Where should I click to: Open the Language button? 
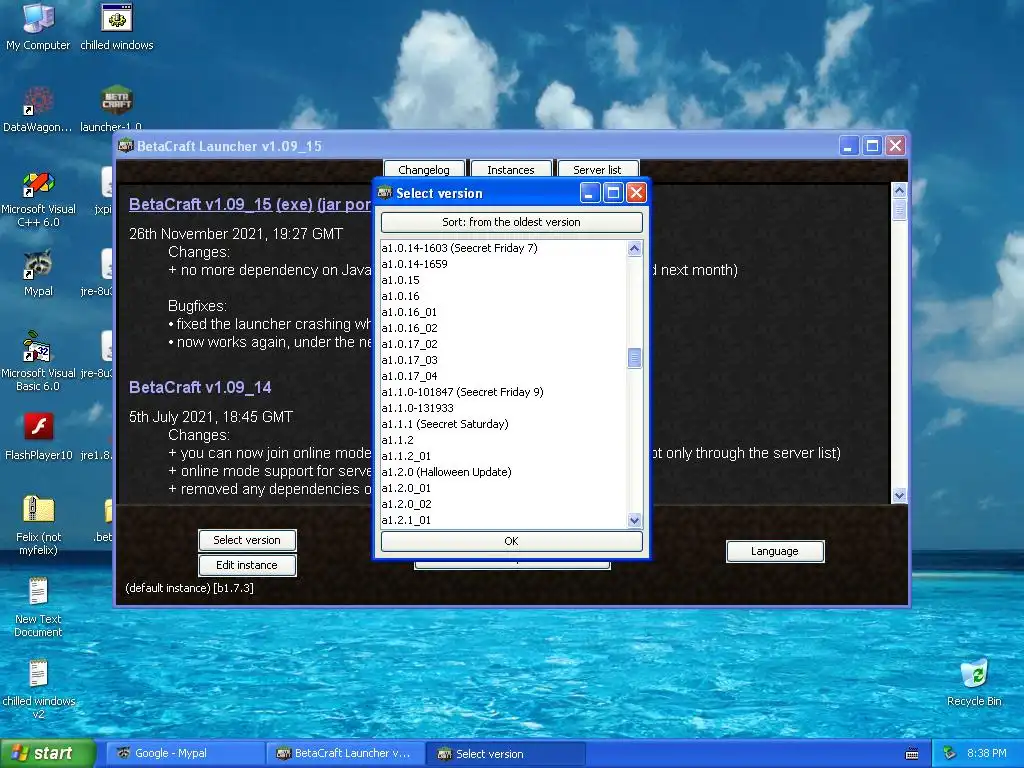coord(775,551)
